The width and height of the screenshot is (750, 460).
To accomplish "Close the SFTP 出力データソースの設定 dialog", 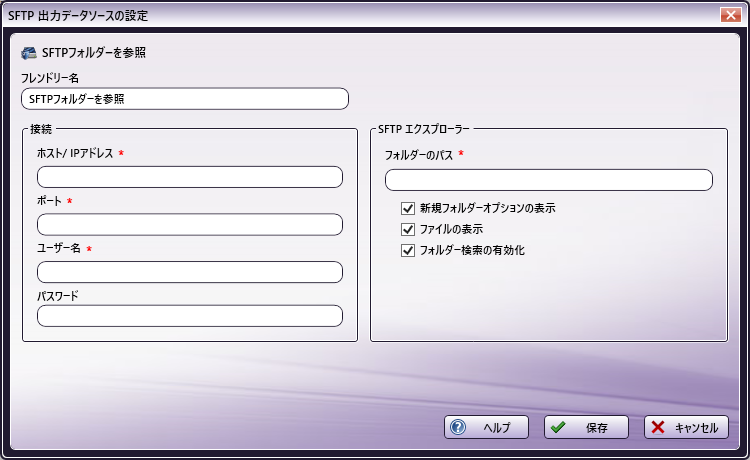I will [x=730, y=15].
